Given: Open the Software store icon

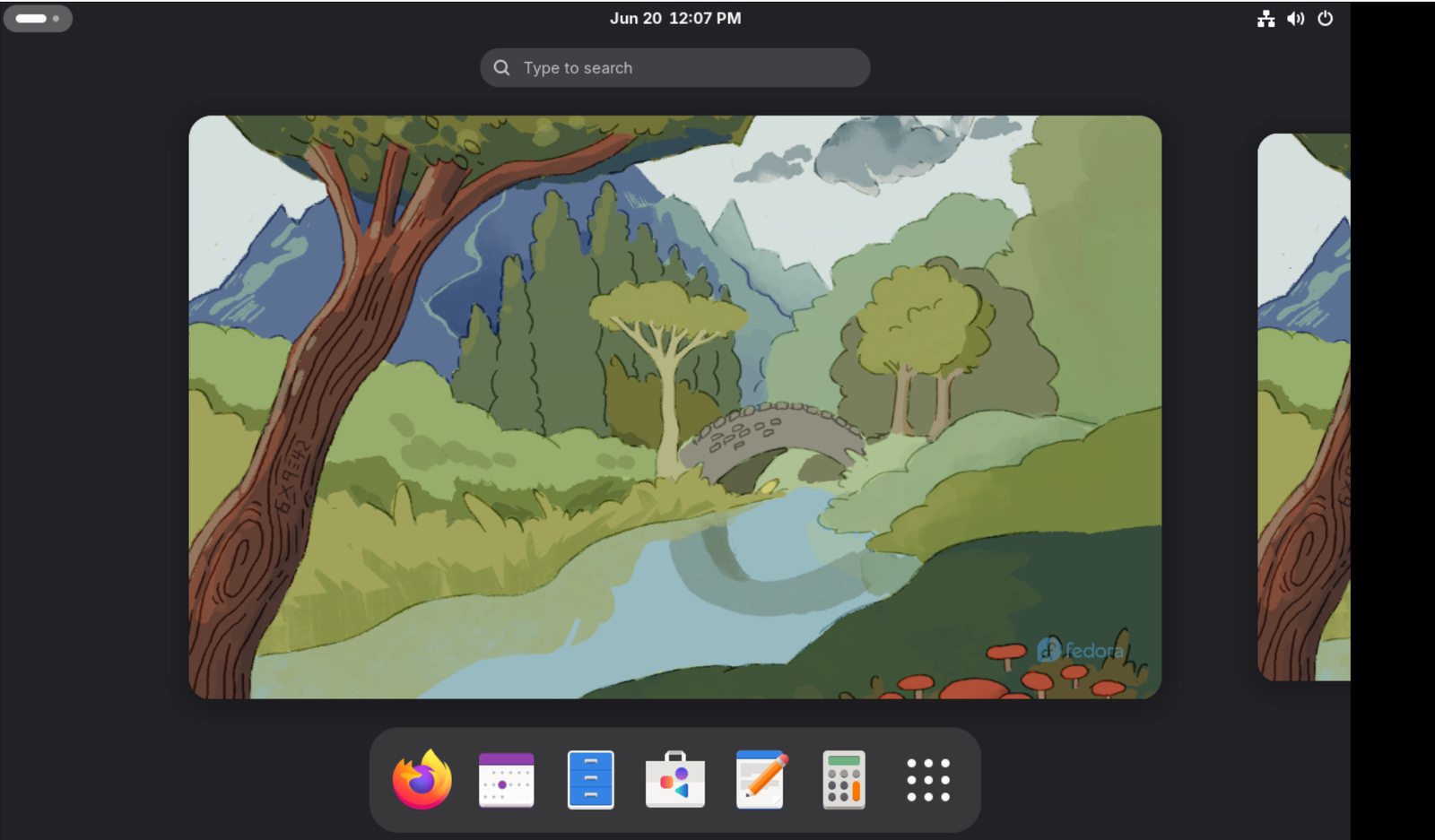Looking at the screenshot, I should click(675, 780).
